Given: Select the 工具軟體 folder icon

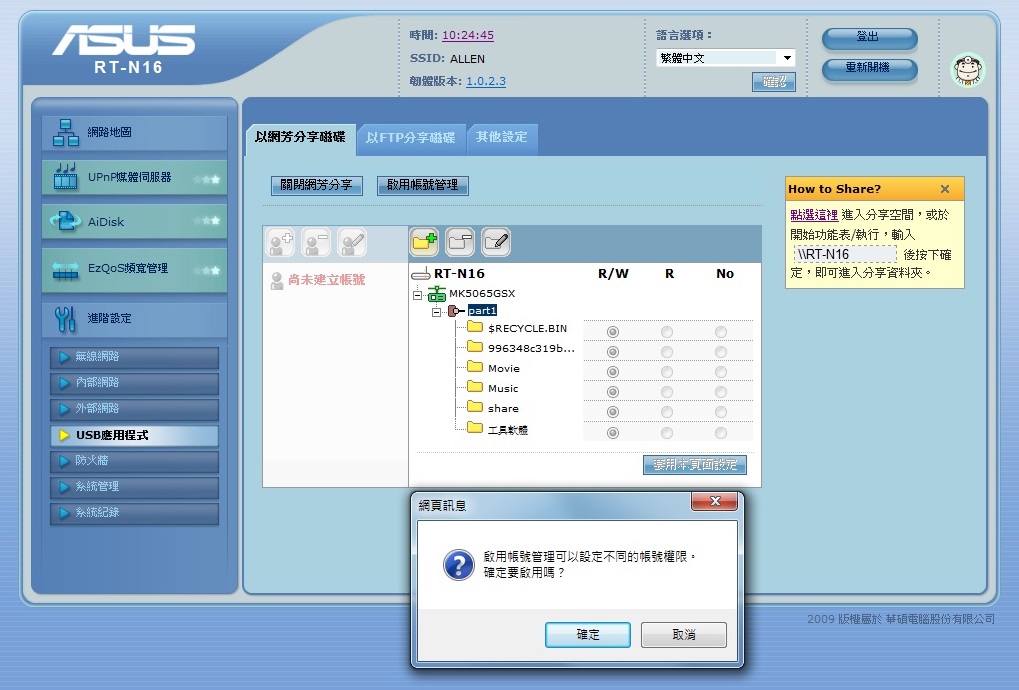Looking at the screenshot, I should (x=475, y=428).
